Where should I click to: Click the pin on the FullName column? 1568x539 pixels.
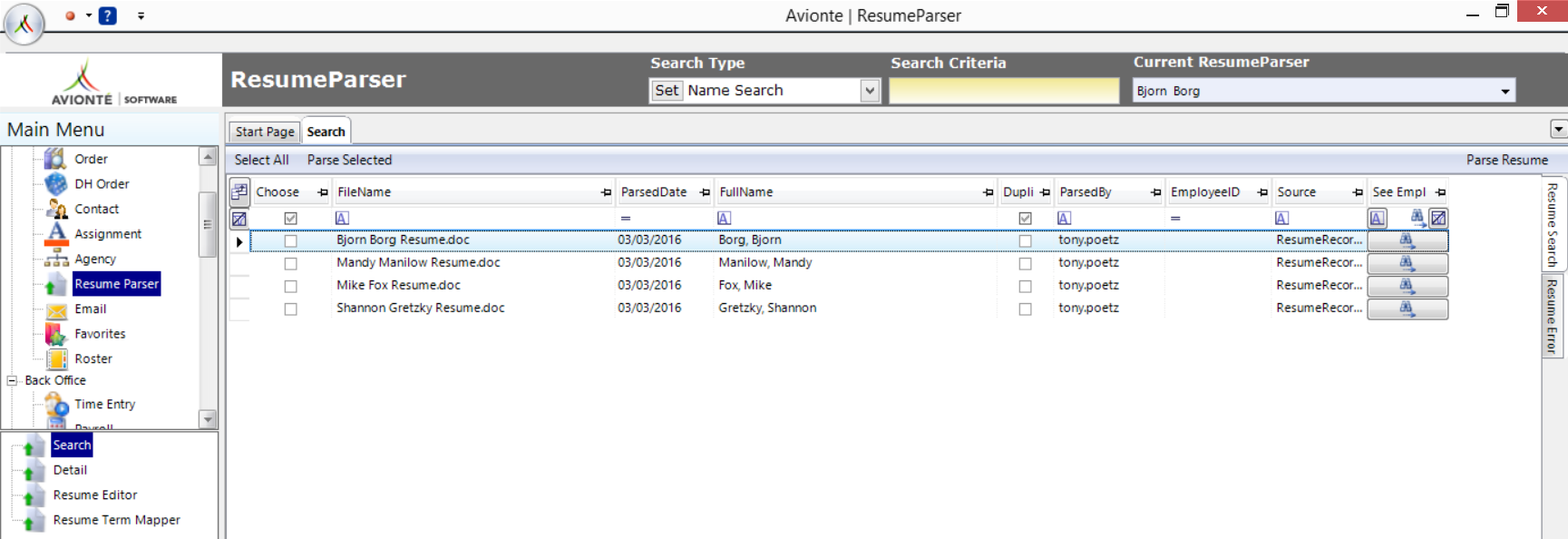click(988, 192)
